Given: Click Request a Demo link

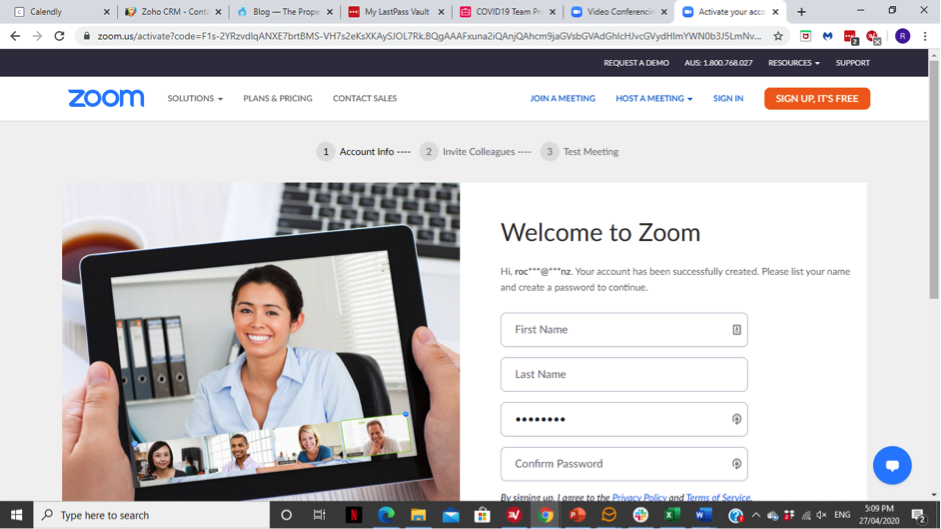Looking at the screenshot, I should coord(636,62).
